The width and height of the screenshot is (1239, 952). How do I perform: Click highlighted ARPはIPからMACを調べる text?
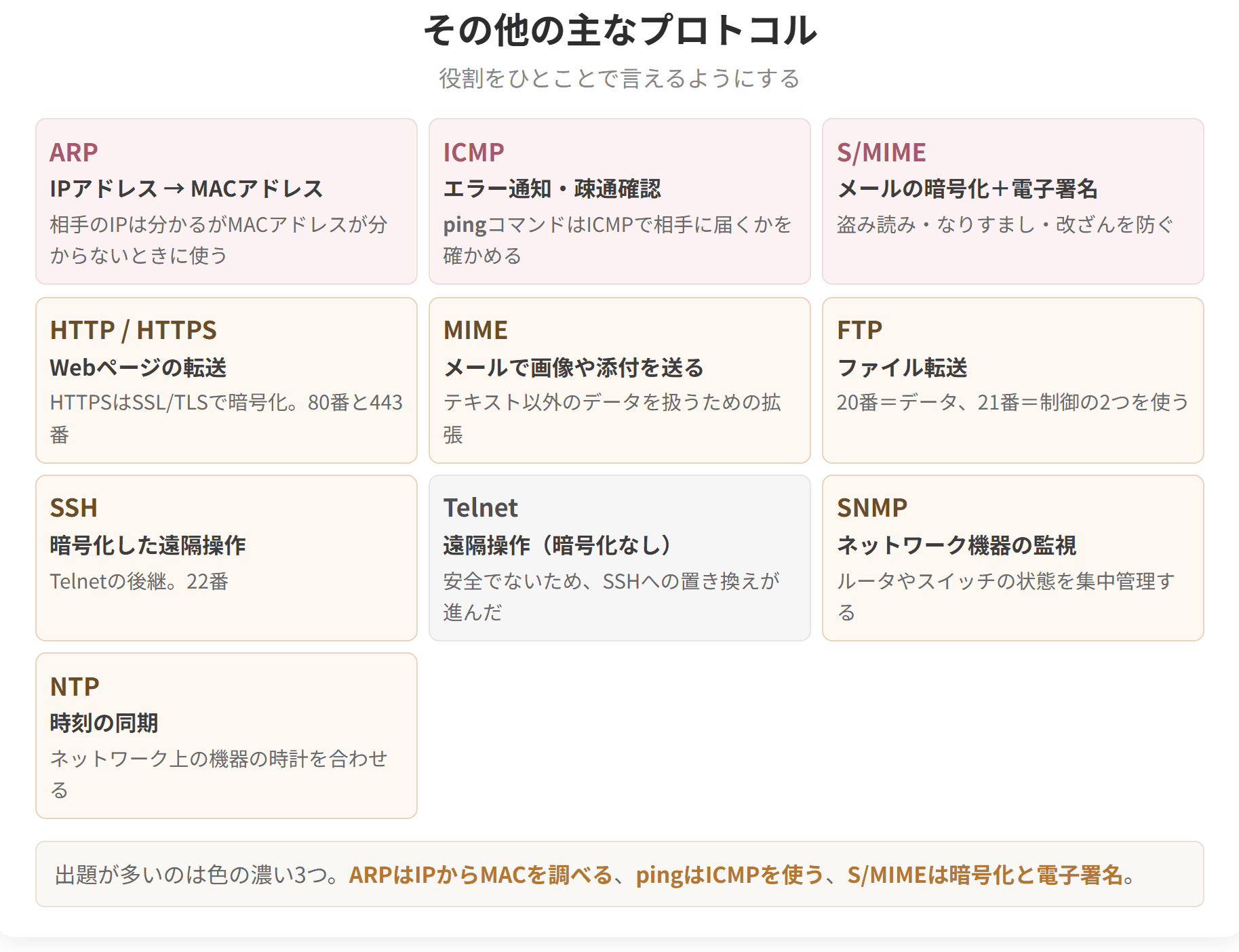(480, 875)
